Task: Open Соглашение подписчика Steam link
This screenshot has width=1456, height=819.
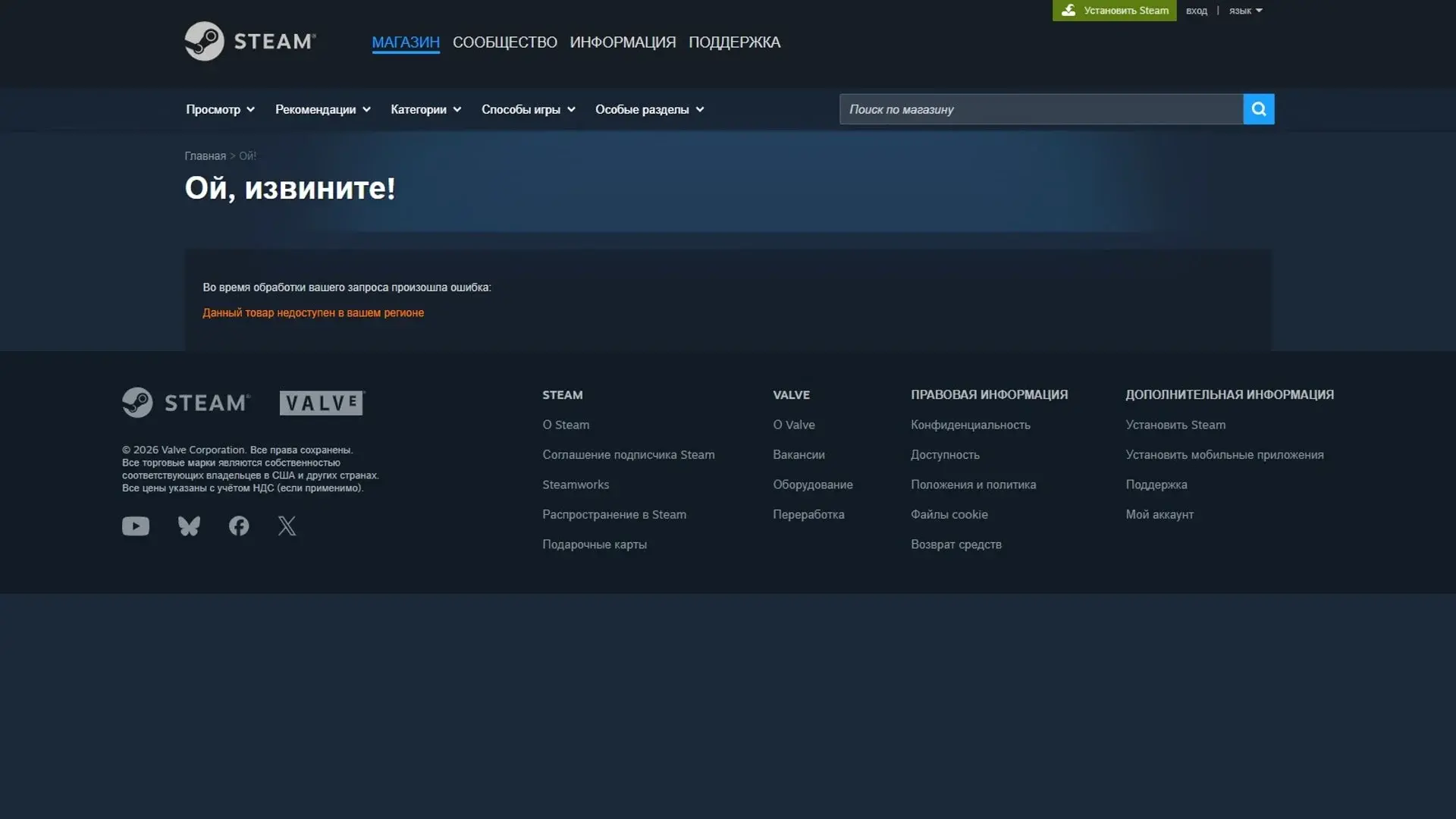Action: [628, 454]
